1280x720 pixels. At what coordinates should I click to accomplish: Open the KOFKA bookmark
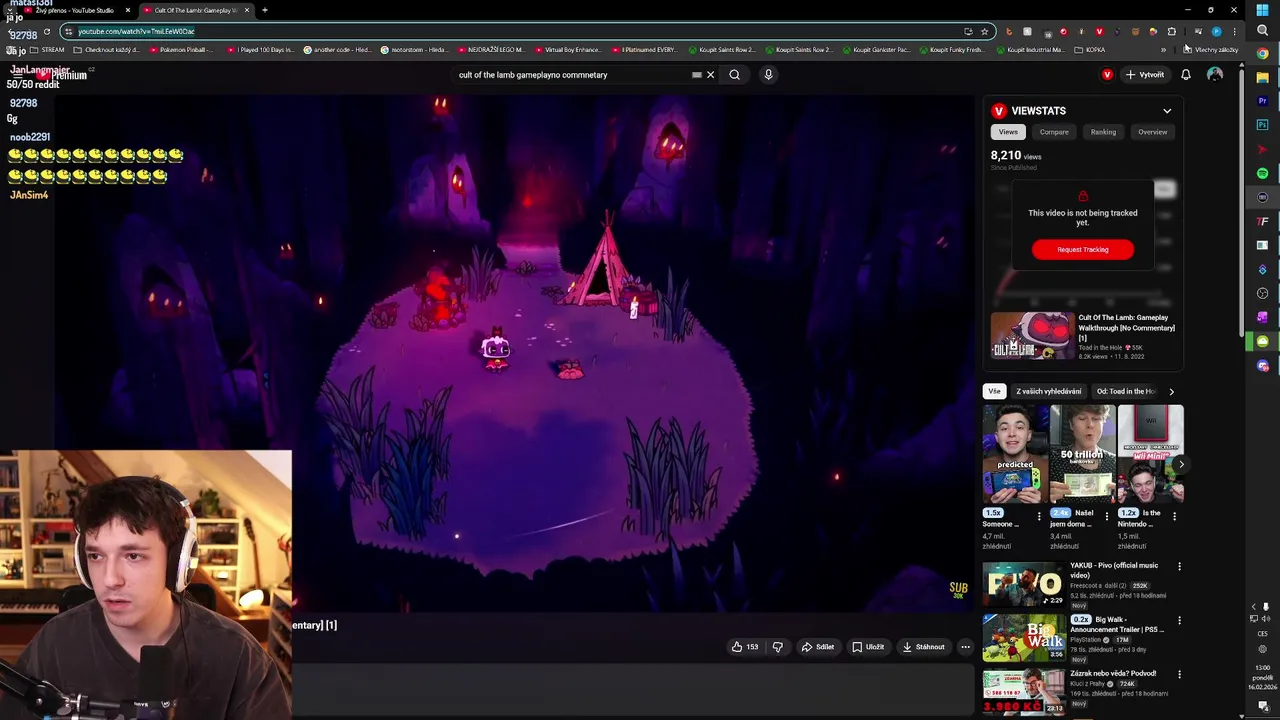pos(1089,49)
